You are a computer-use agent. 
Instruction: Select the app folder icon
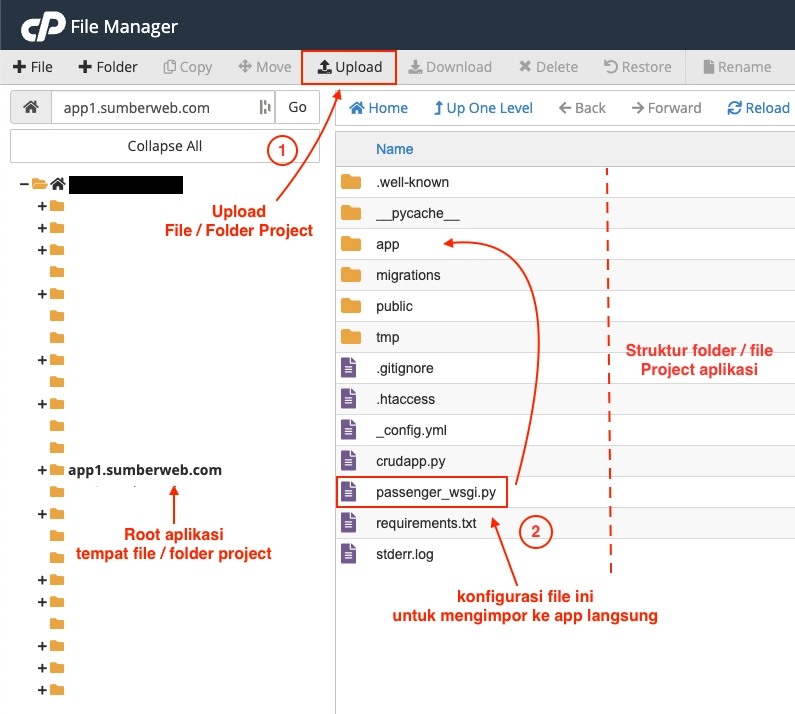point(351,244)
